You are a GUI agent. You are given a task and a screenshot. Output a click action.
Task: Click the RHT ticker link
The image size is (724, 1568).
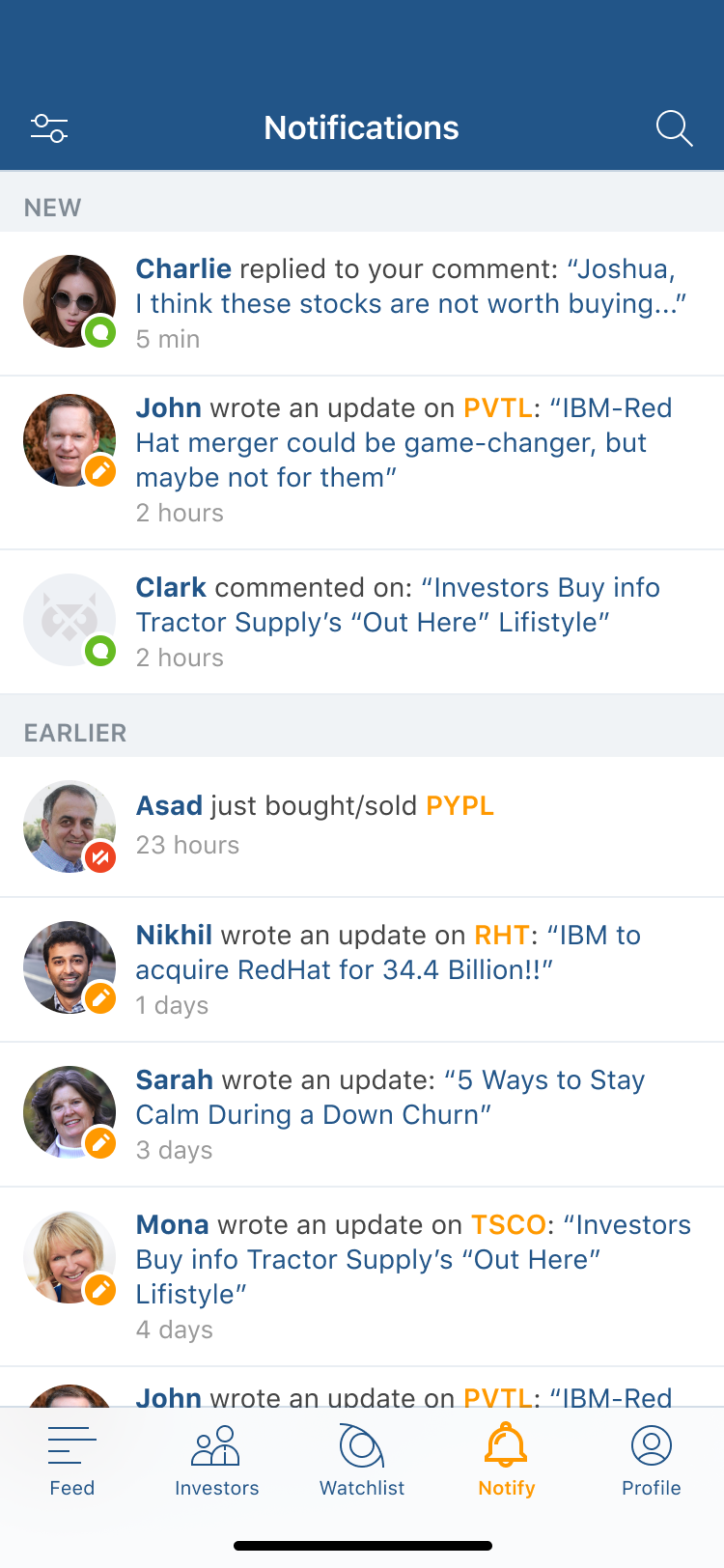(x=502, y=936)
